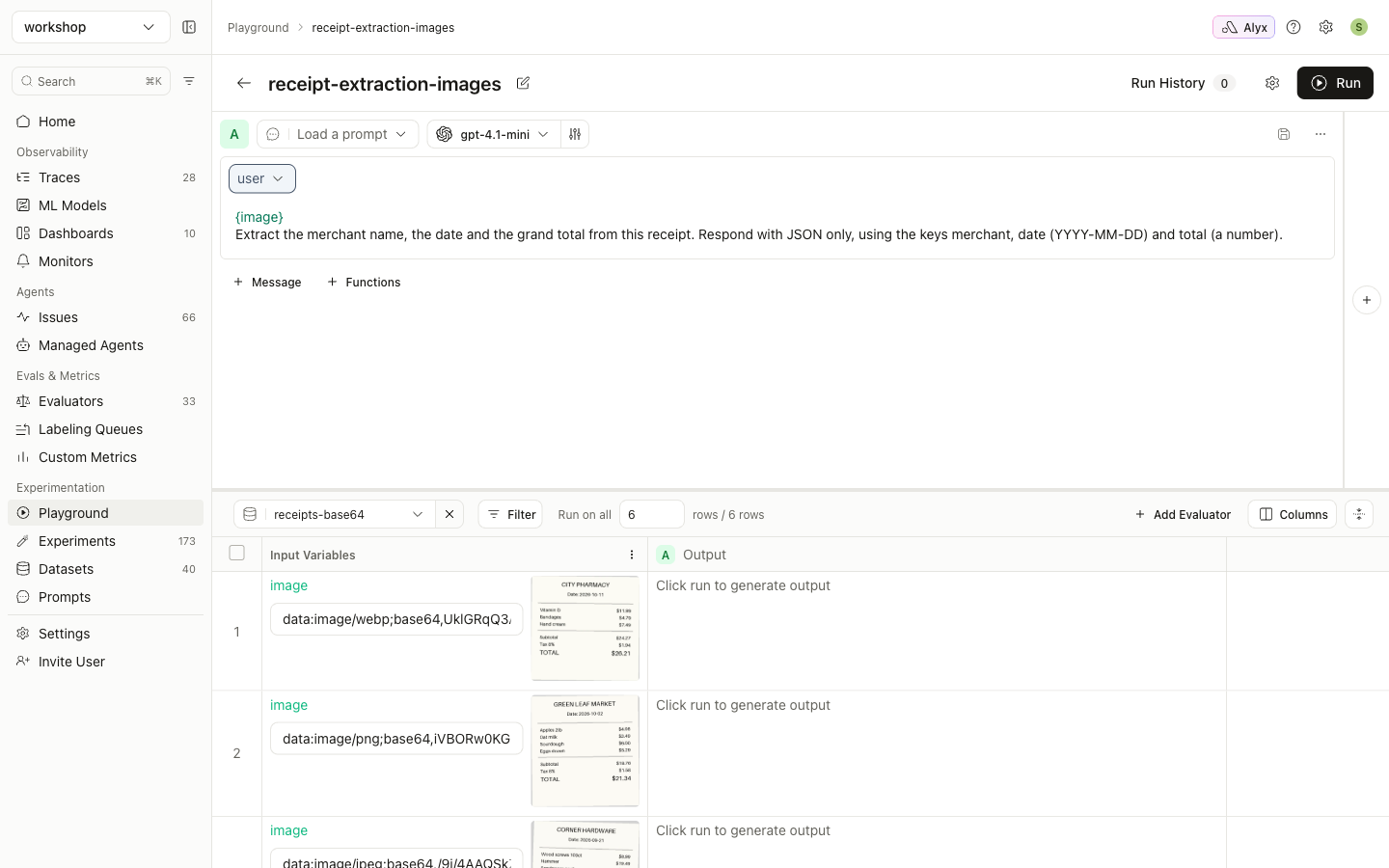Click Add Evaluator
This screenshot has width=1389, height=868.
click(1183, 514)
